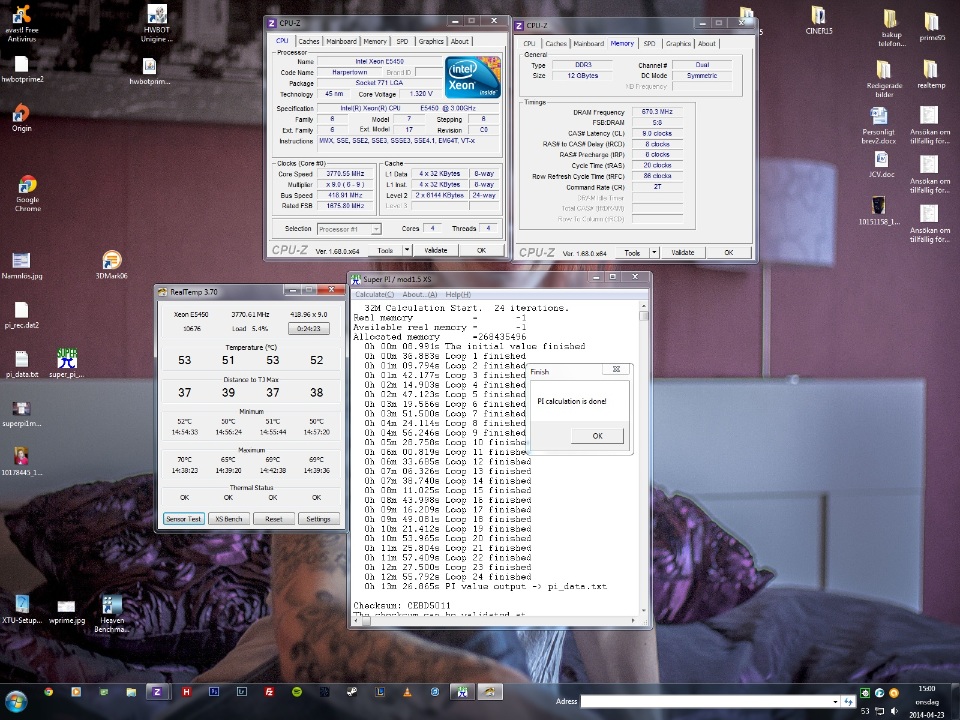Switch to Super PI taskbar button

click(463, 692)
